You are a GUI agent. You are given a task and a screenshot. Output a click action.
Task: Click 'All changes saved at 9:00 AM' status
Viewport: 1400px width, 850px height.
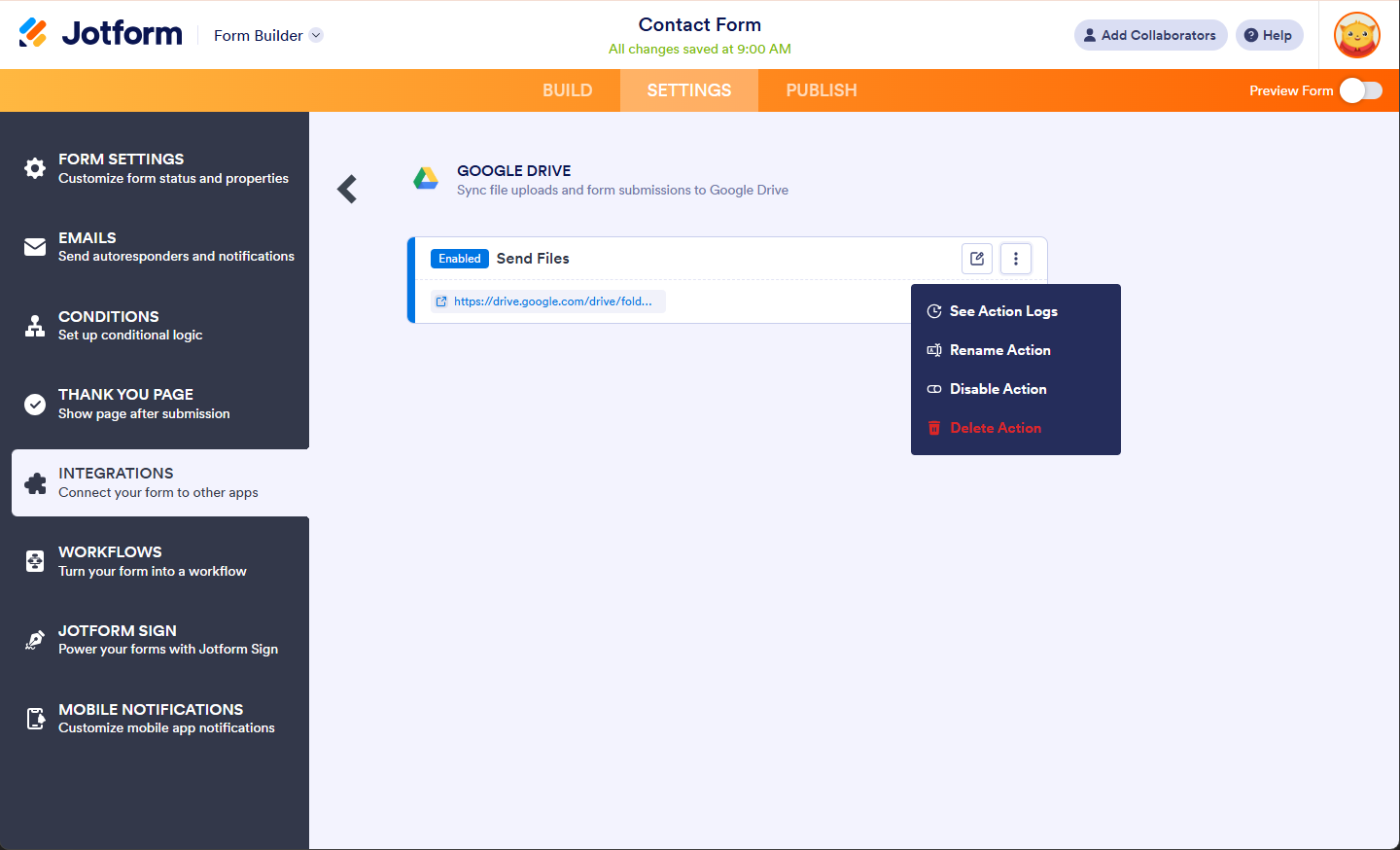(700, 50)
